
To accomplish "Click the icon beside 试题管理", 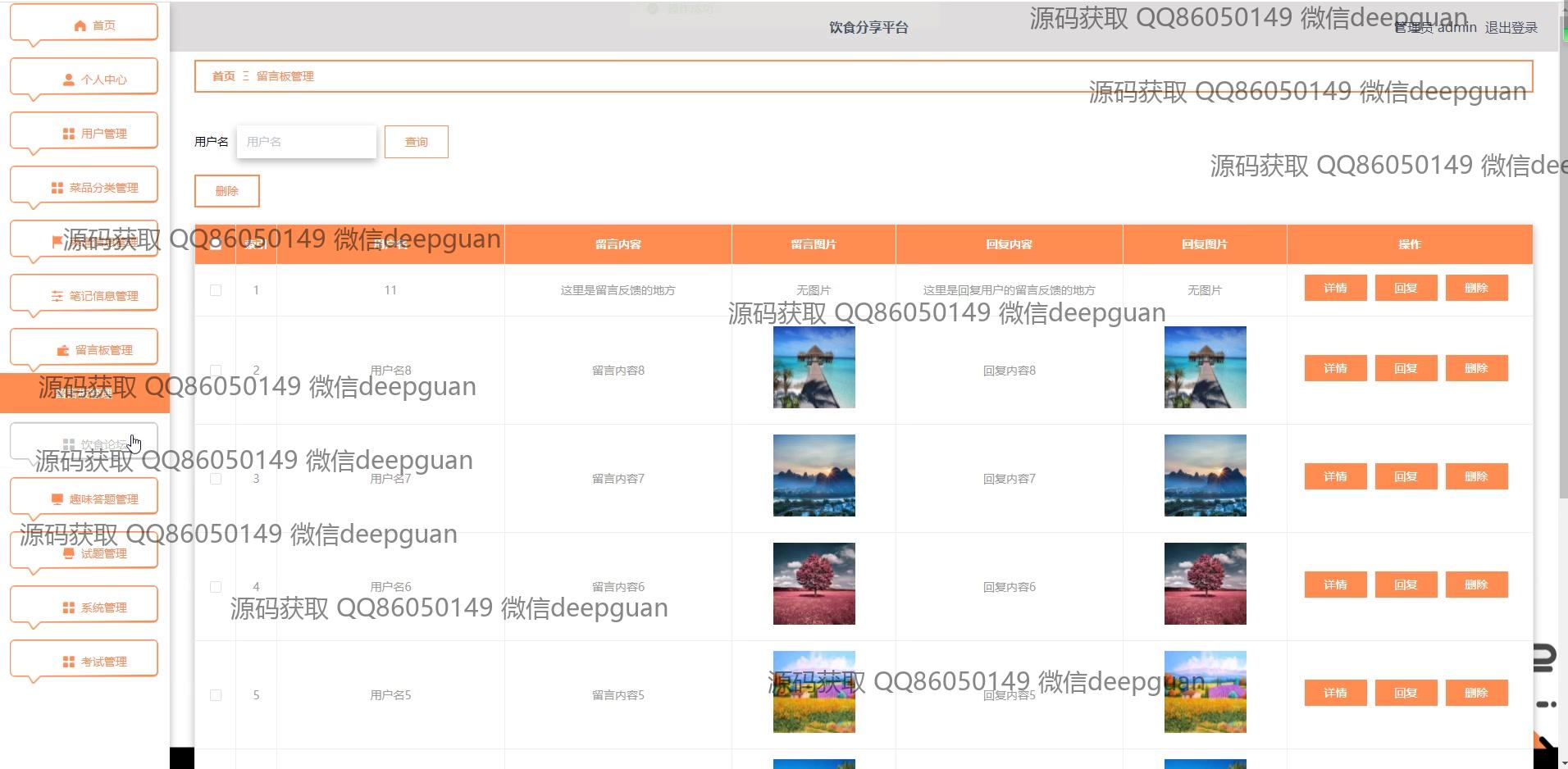I will [69, 553].
